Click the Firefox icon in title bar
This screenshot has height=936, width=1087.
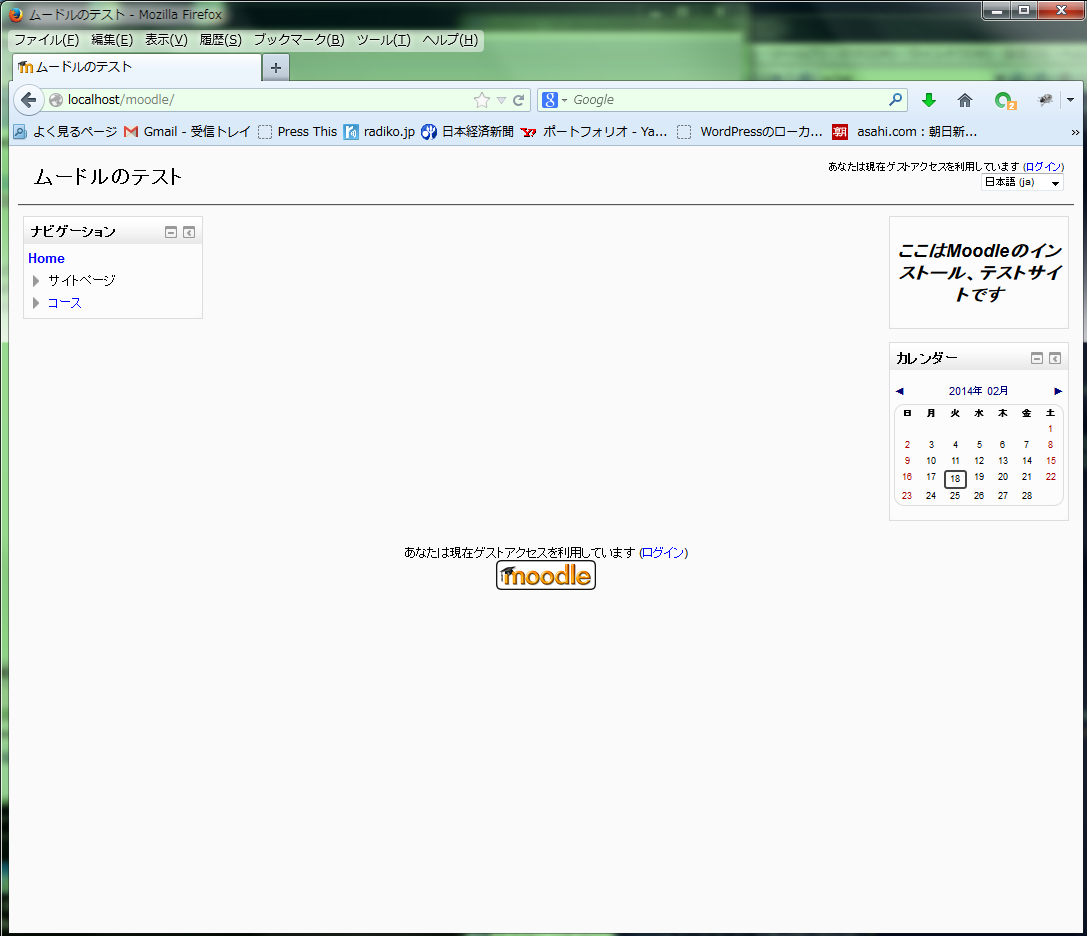[x=15, y=14]
